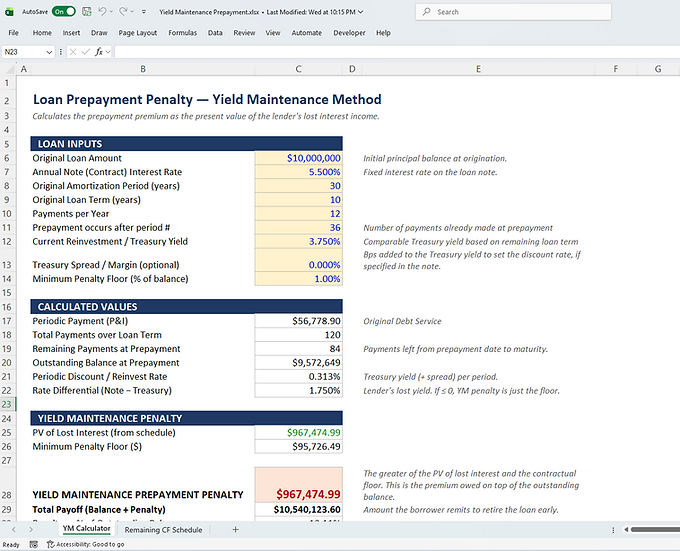The width and height of the screenshot is (680, 551).
Task: Select the red $967,474.99 penalty cell
Action: pyautogui.click(x=299, y=485)
